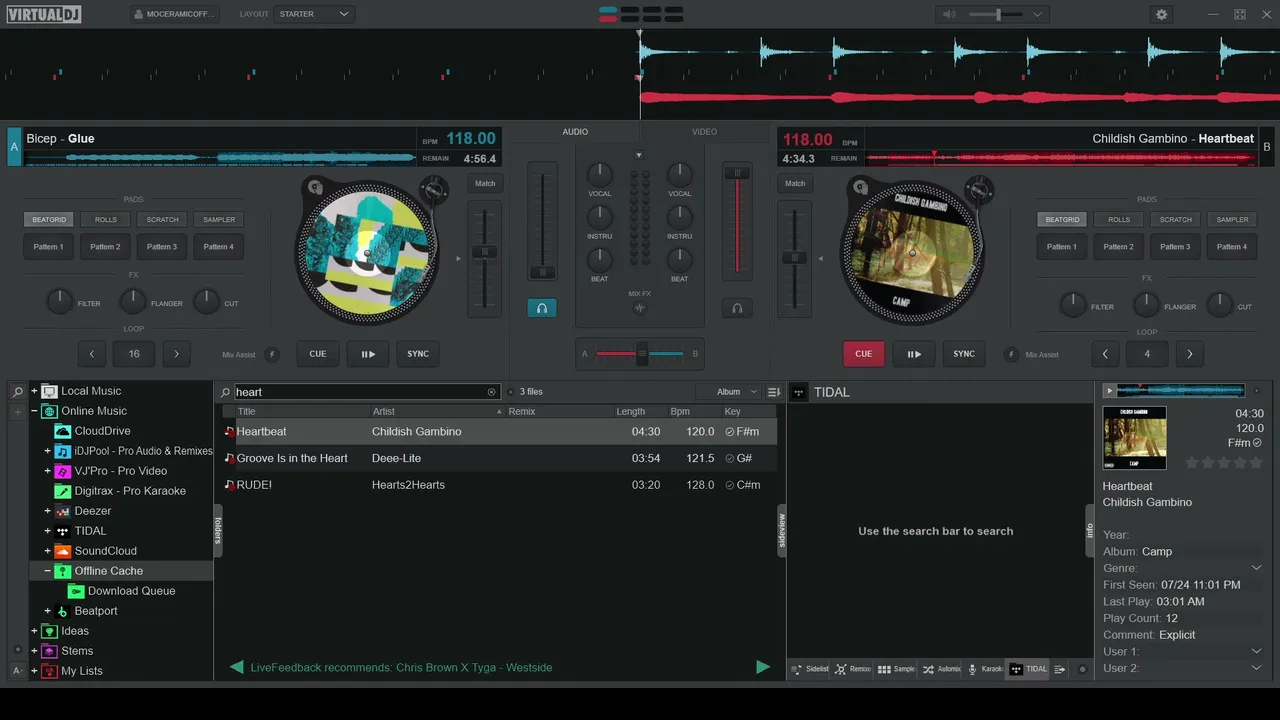Image resolution: width=1280 pixels, height=720 pixels.
Task: Open the CloudDrive folder
Action: [x=102, y=431]
